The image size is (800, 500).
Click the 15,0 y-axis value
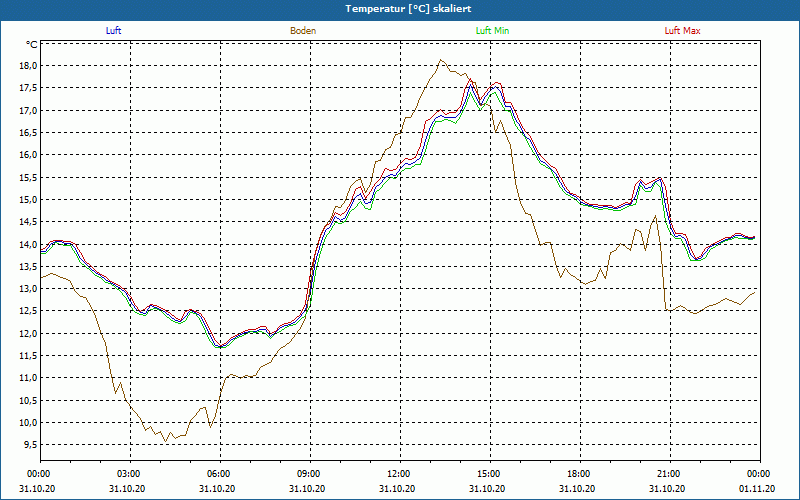(x=29, y=199)
